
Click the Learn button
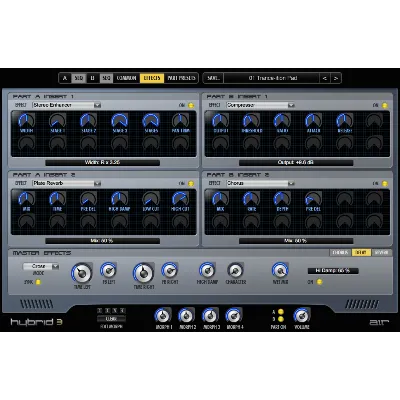(x=111, y=319)
